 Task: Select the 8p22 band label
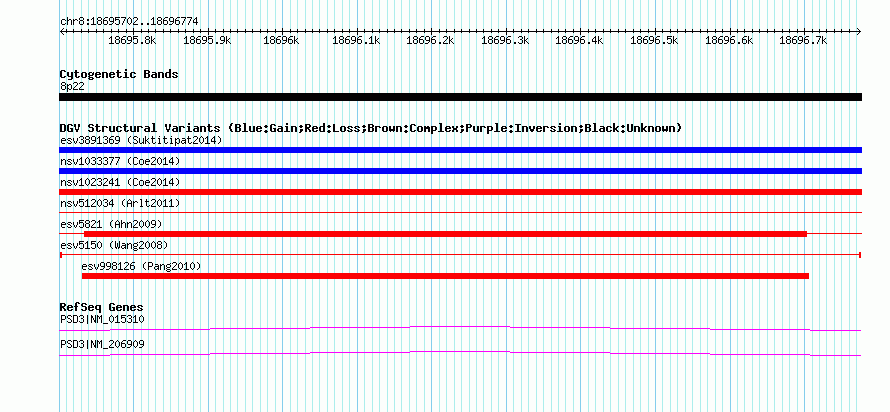coord(72,85)
